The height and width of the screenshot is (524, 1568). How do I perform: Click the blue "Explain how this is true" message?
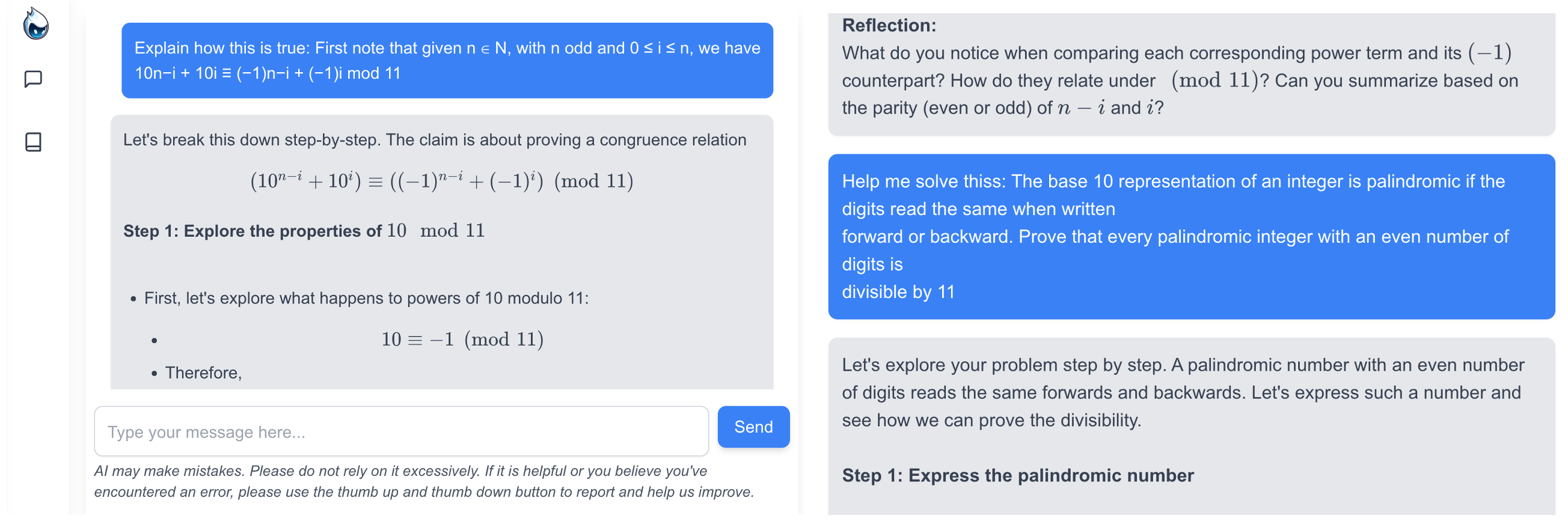pos(447,60)
